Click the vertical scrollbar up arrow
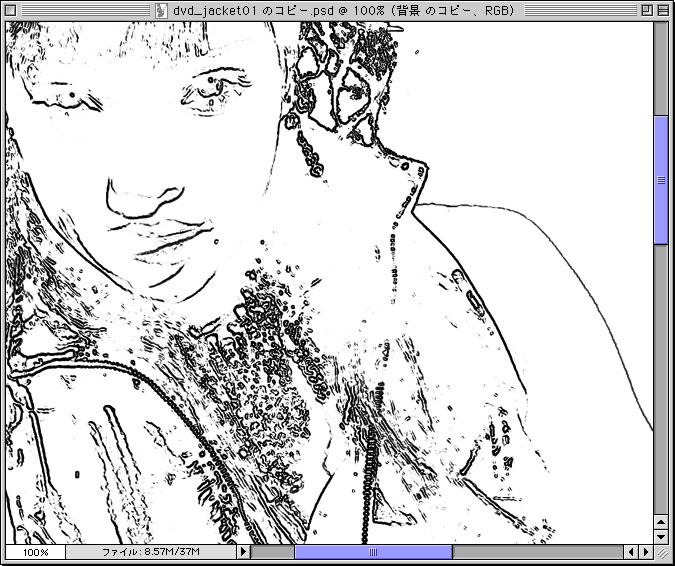The image size is (675, 566). click(660, 523)
